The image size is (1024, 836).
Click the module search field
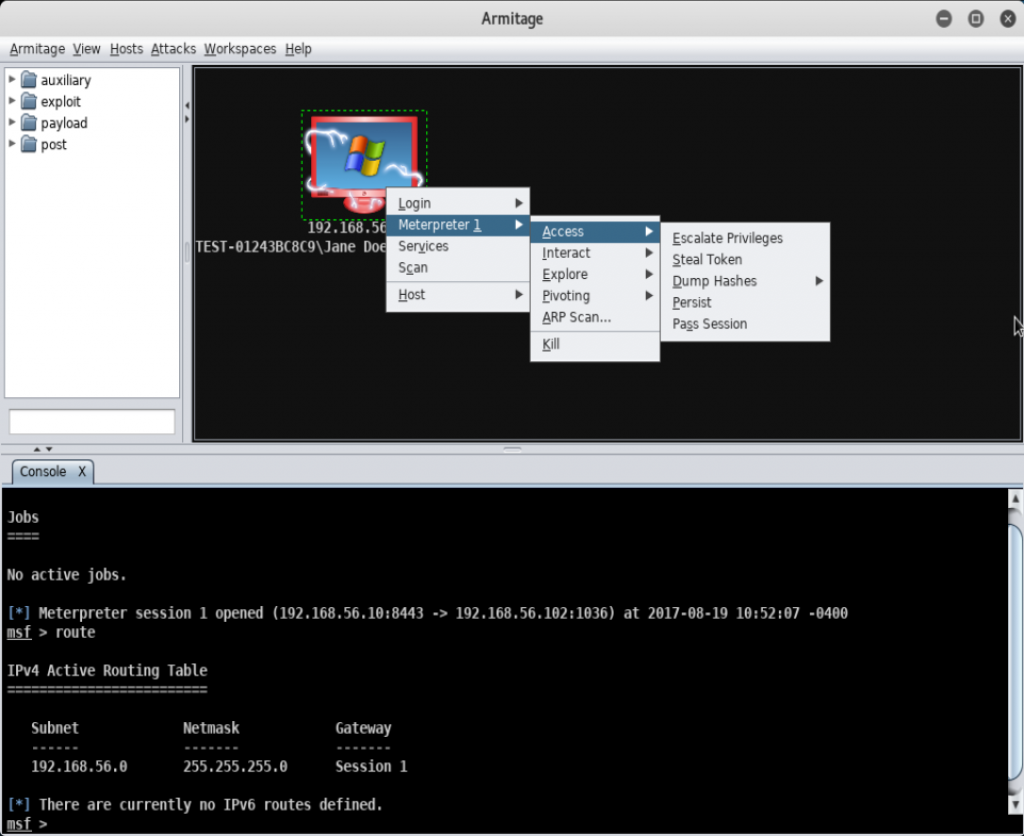[91, 422]
